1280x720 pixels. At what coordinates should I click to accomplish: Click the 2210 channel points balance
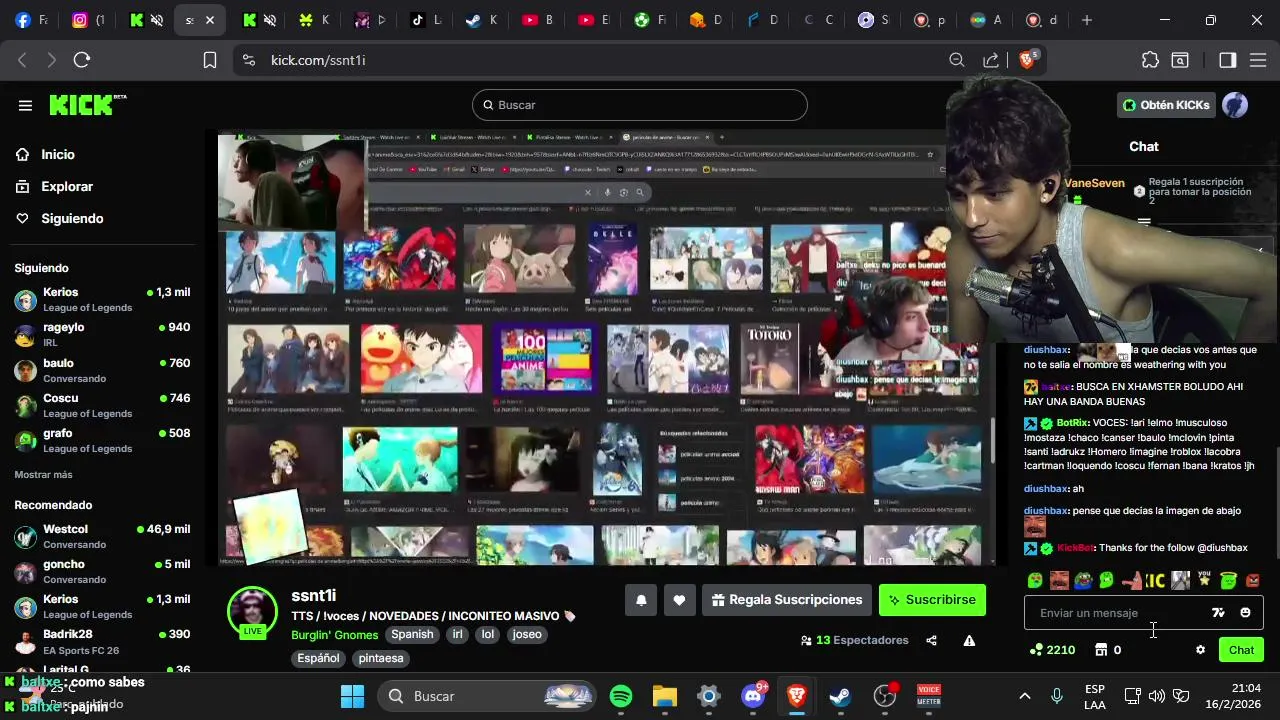[x=1052, y=650]
